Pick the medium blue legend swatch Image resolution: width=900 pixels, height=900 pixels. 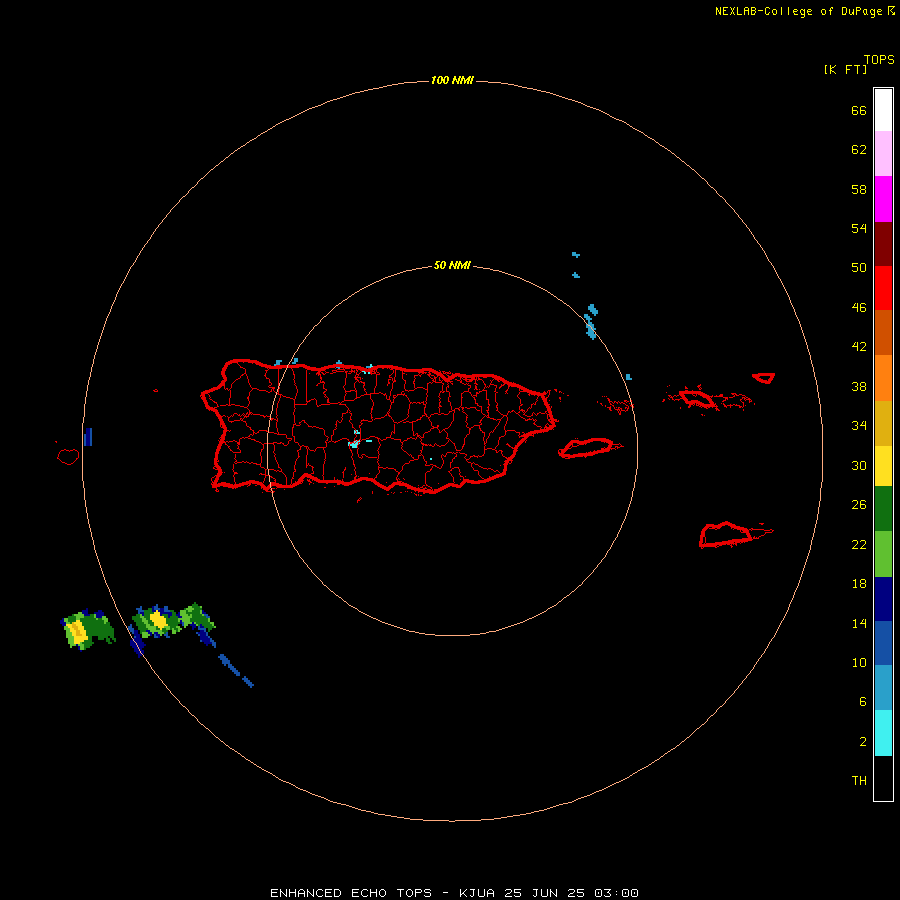[883, 643]
